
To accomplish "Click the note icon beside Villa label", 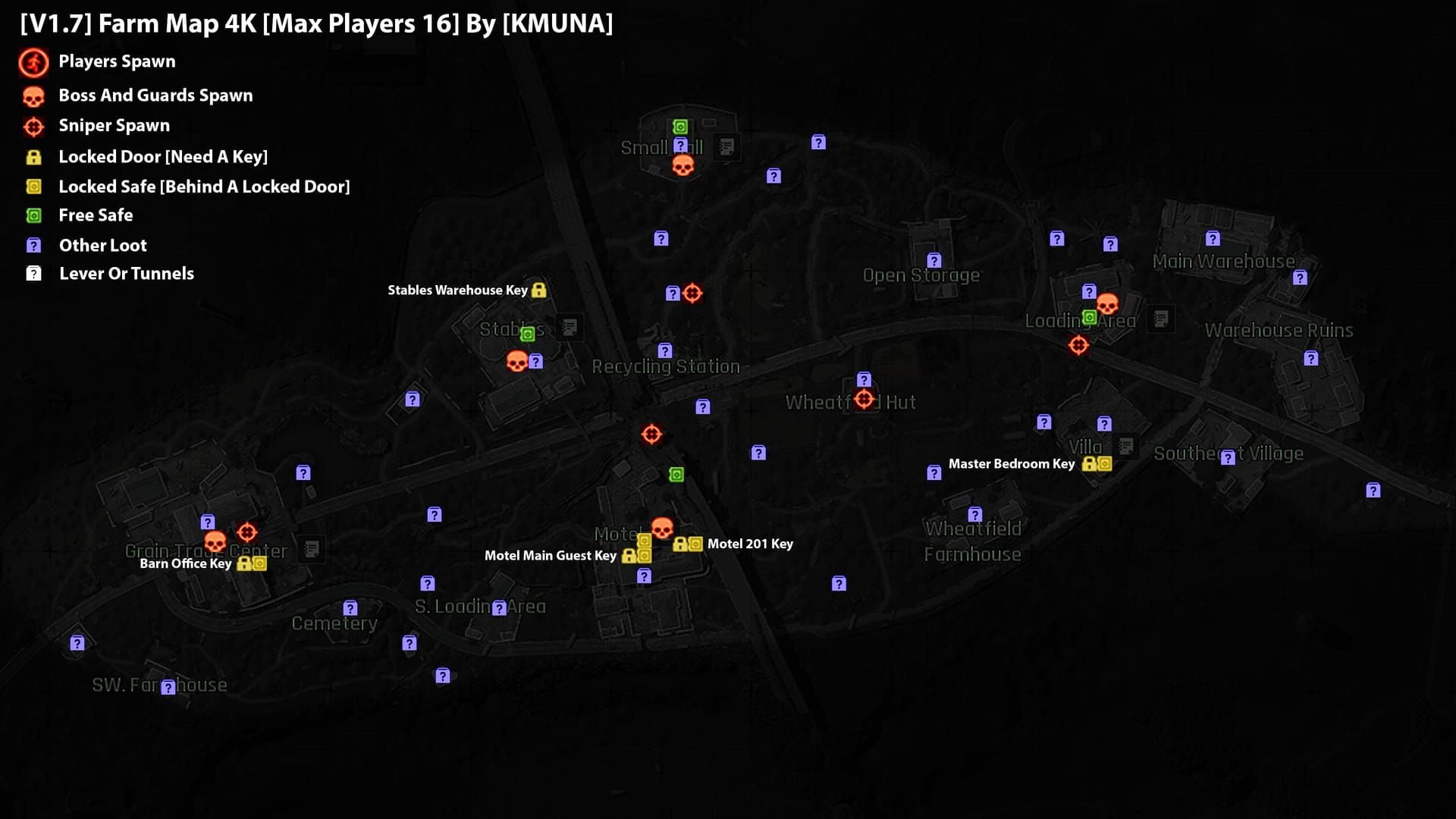I will 1126,447.
